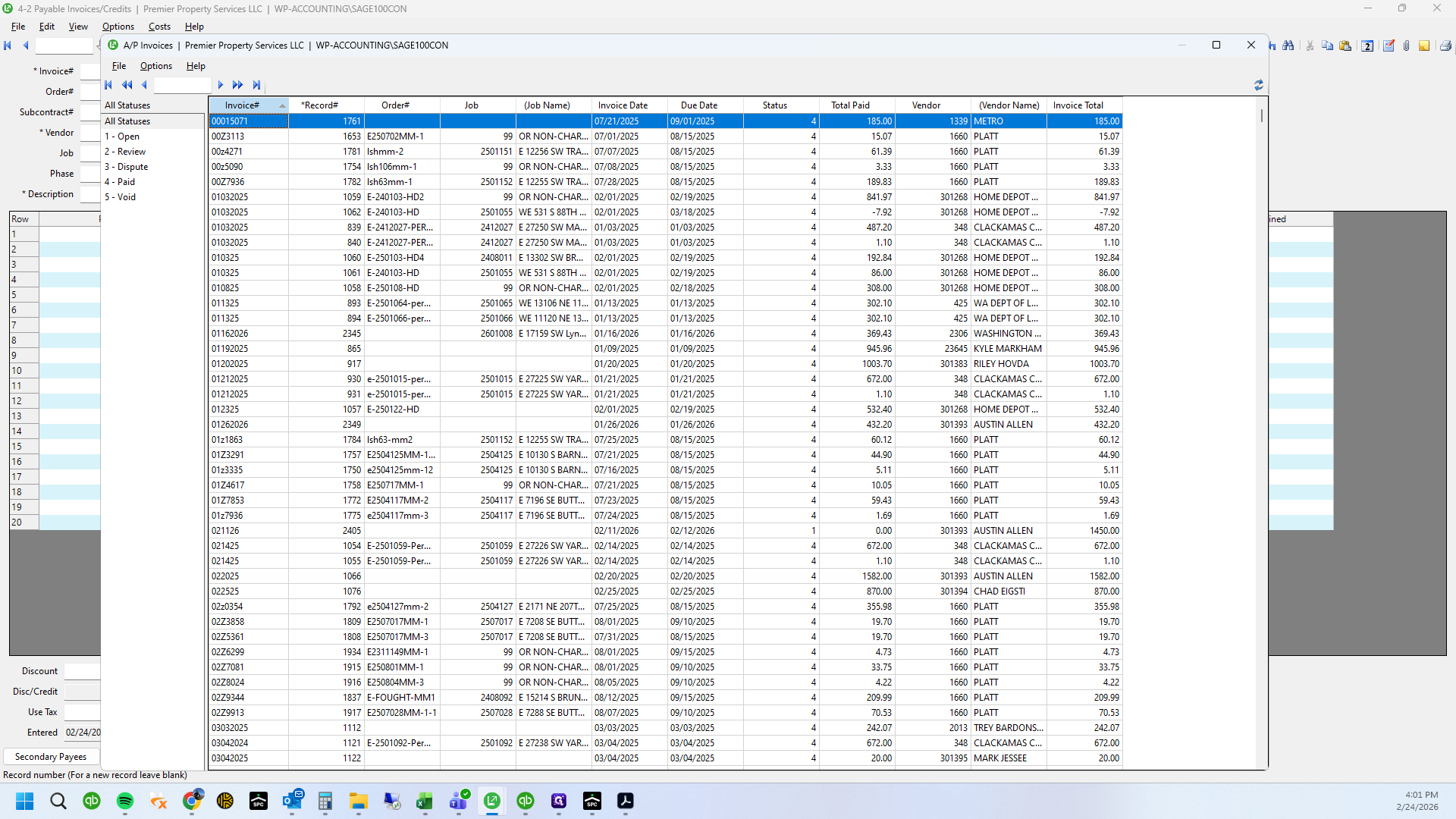This screenshot has height=819, width=1456.
Task: Go to last record using navigation arrow
Action: tap(257, 85)
